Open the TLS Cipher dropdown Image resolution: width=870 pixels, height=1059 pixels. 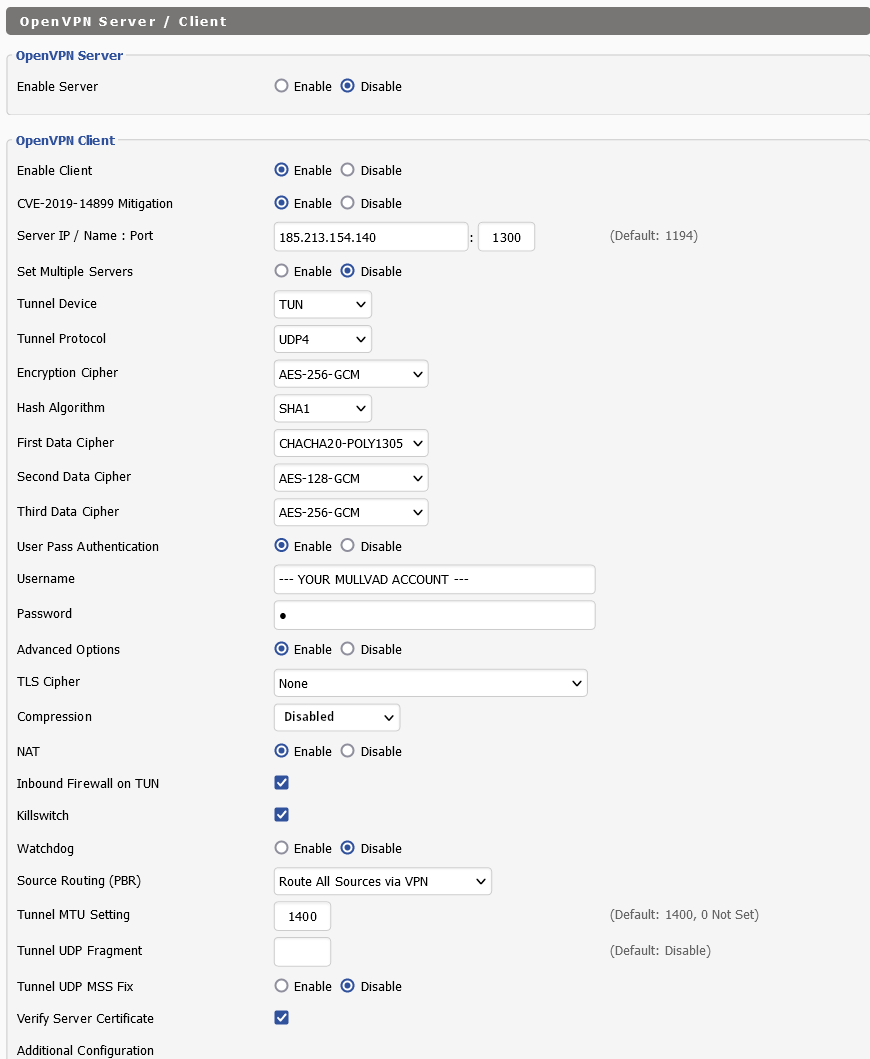pos(430,683)
